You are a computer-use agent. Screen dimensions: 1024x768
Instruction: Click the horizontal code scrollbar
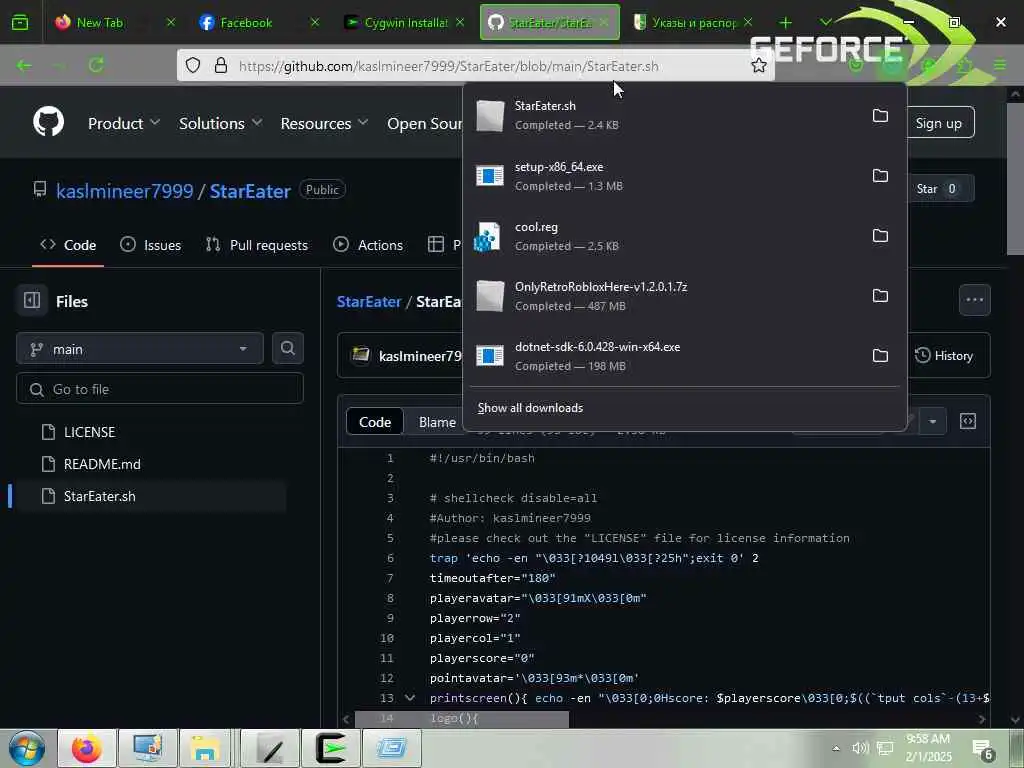click(x=461, y=718)
